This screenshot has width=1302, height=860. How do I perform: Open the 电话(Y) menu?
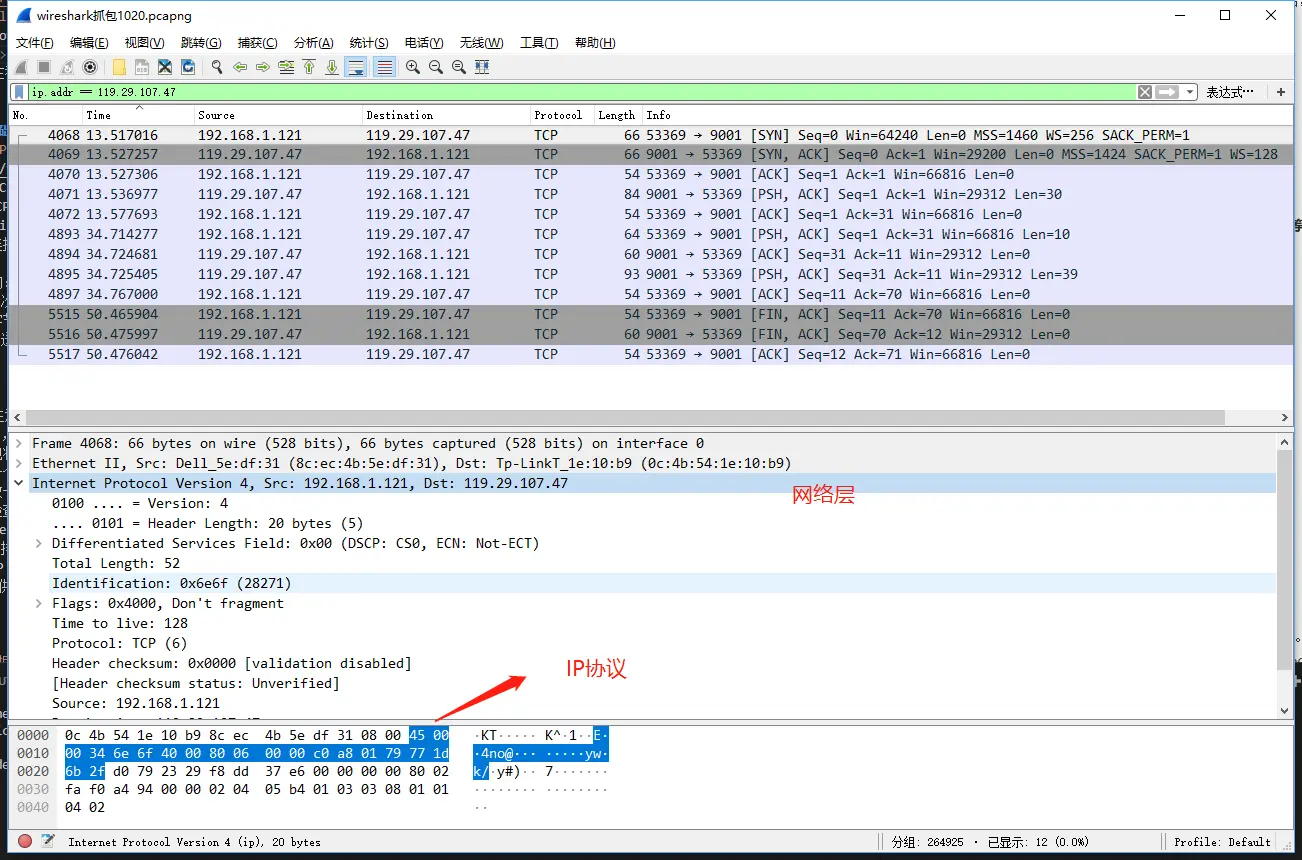424,43
